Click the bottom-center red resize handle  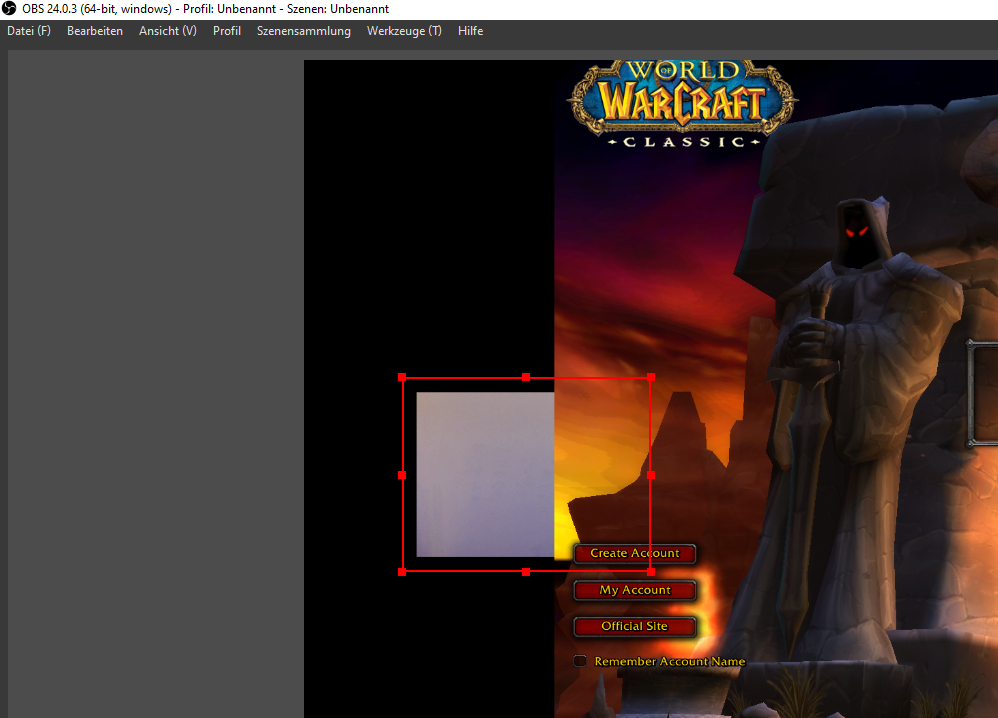tap(526, 572)
